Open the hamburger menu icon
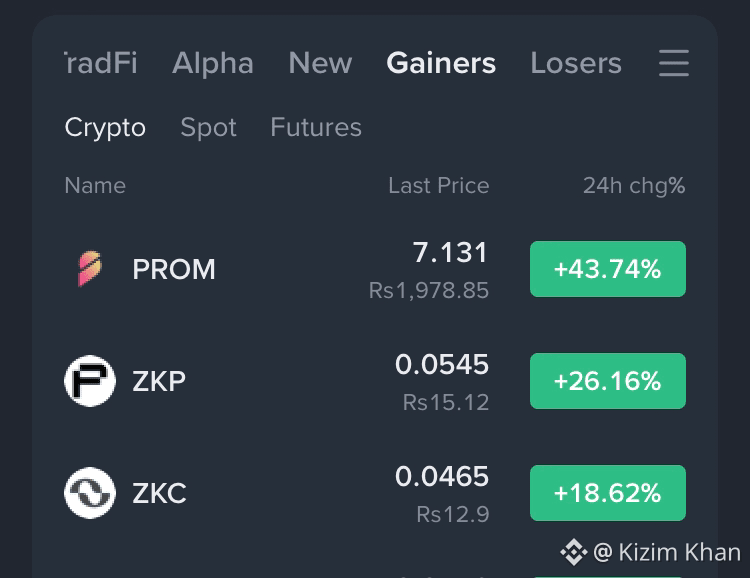750x578 pixels. click(x=673, y=63)
